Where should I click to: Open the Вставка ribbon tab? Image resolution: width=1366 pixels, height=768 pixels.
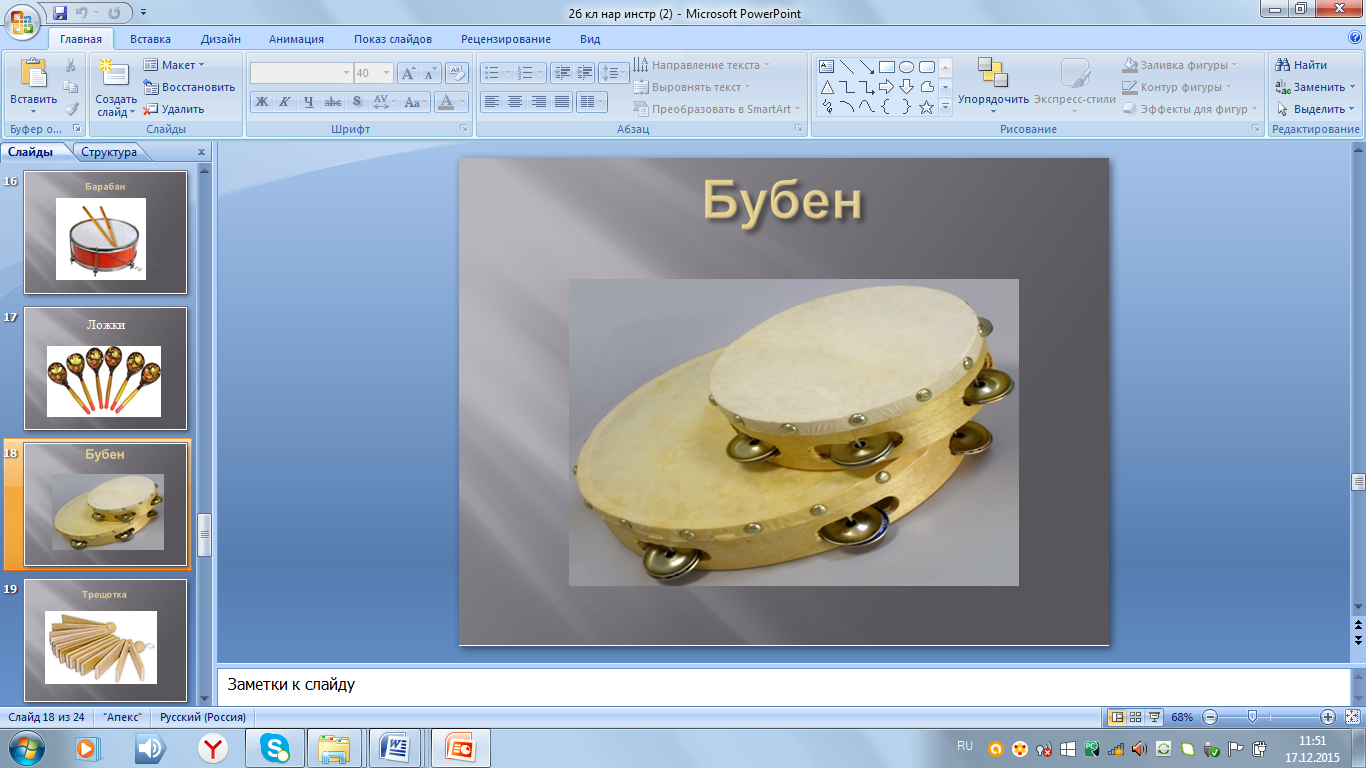coord(150,39)
